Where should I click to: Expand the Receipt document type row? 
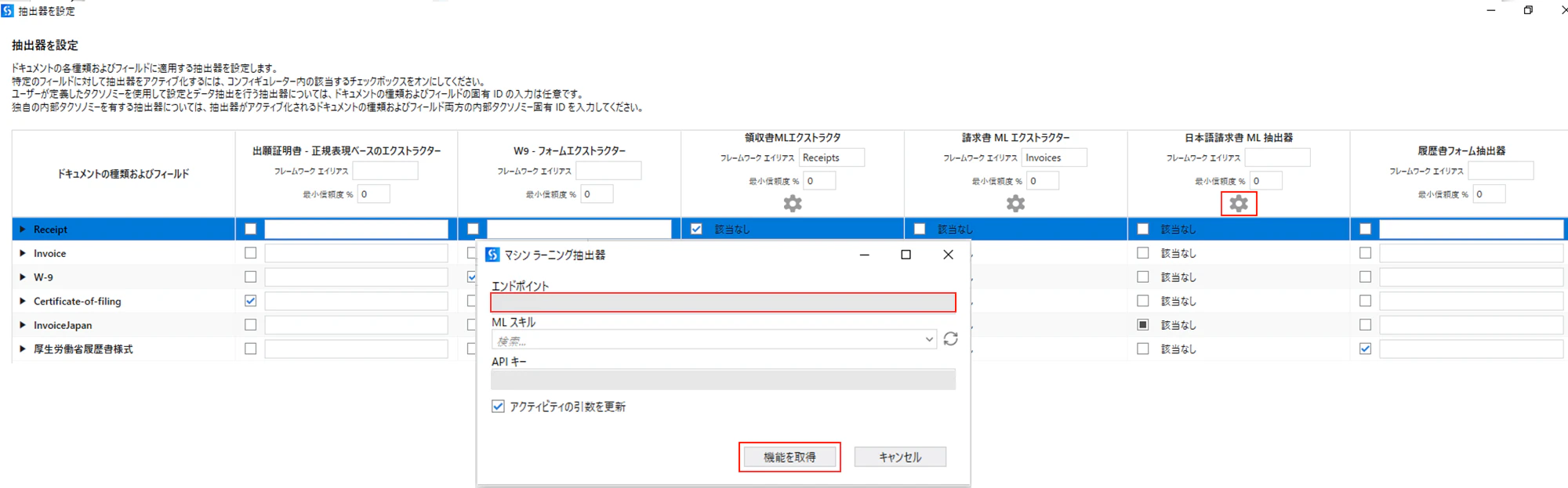pos(22,230)
